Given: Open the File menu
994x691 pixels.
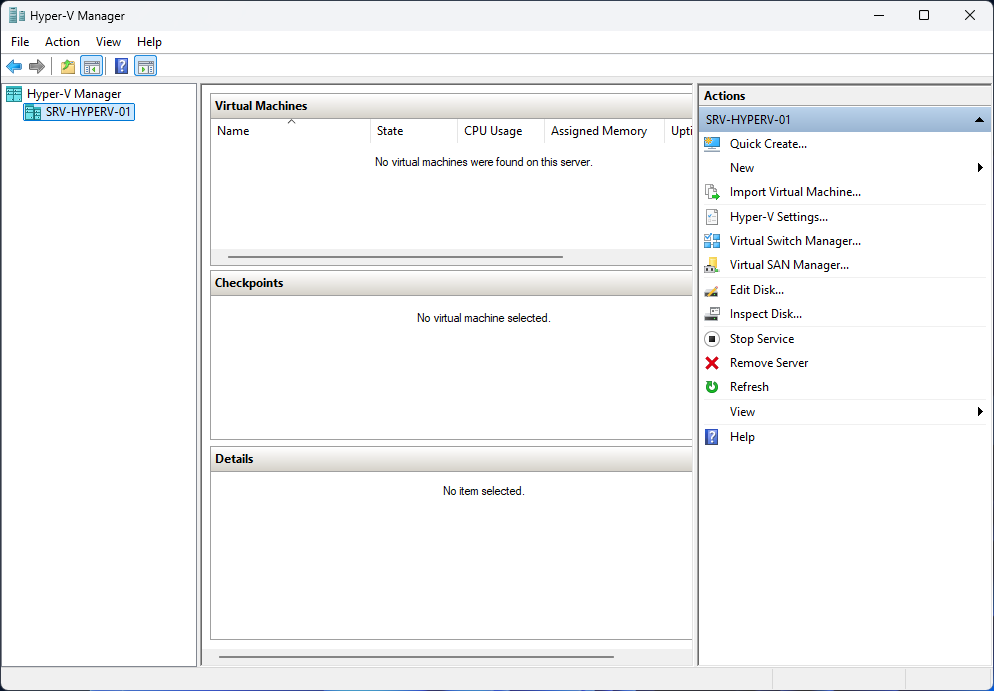Looking at the screenshot, I should coord(19,41).
